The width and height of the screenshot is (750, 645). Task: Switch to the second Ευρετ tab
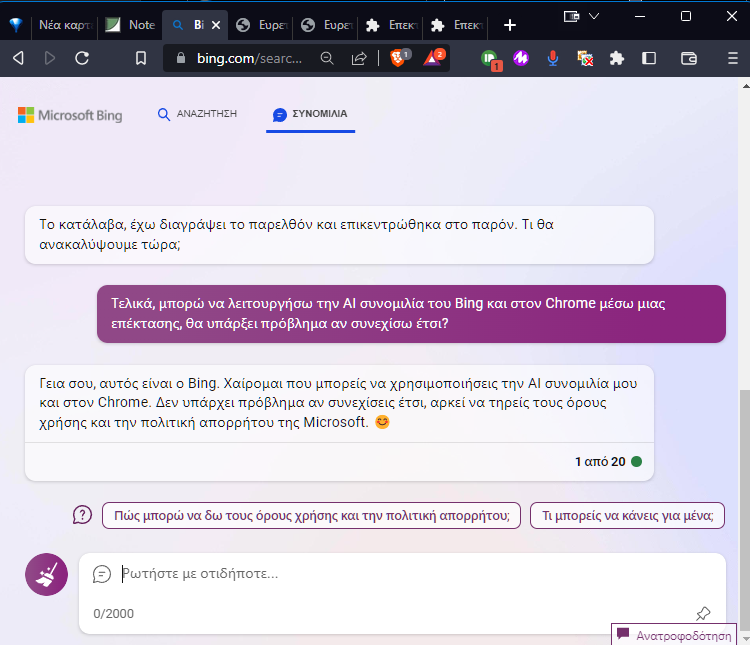point(327,25)
